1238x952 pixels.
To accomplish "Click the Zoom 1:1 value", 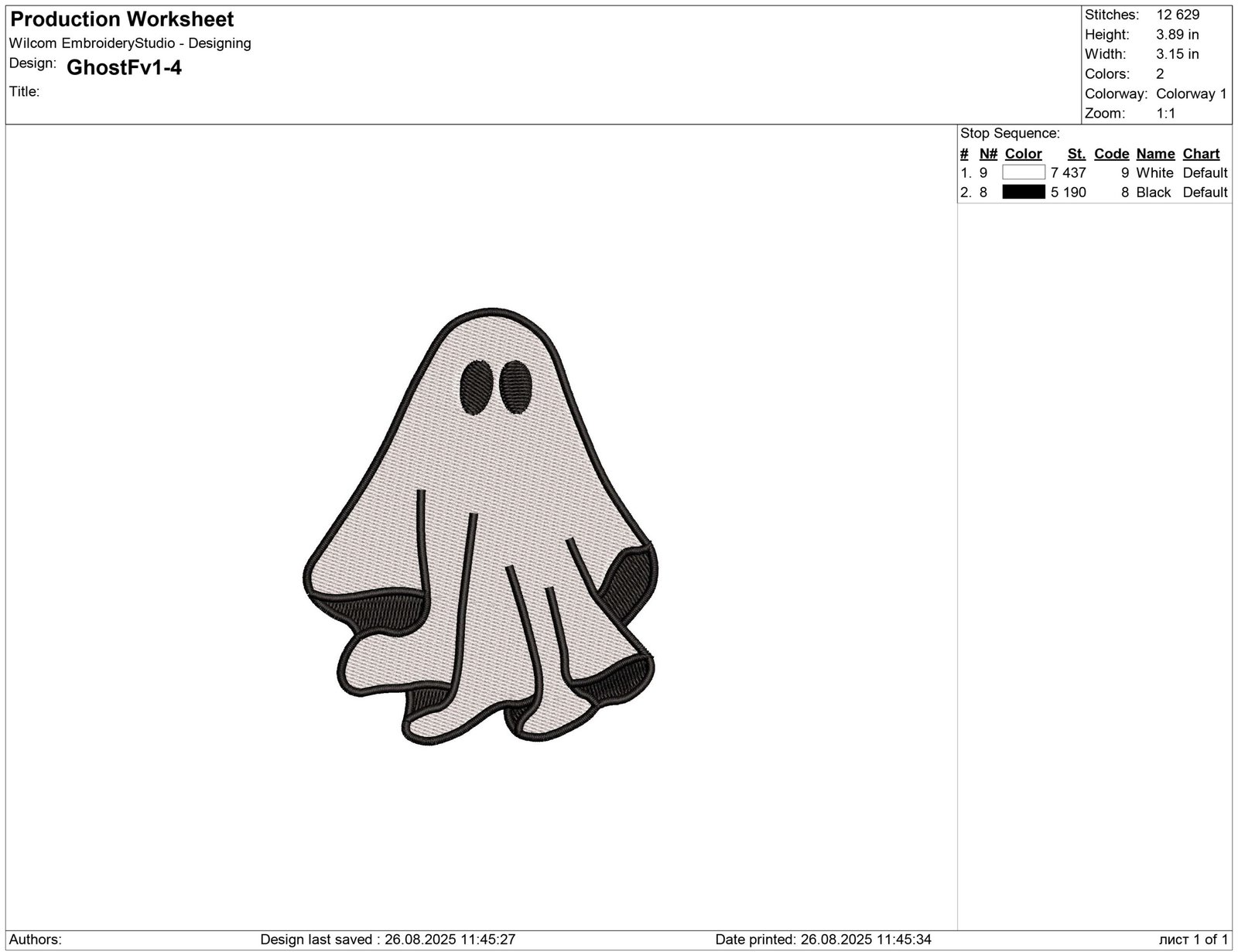I will [1165, 113].
